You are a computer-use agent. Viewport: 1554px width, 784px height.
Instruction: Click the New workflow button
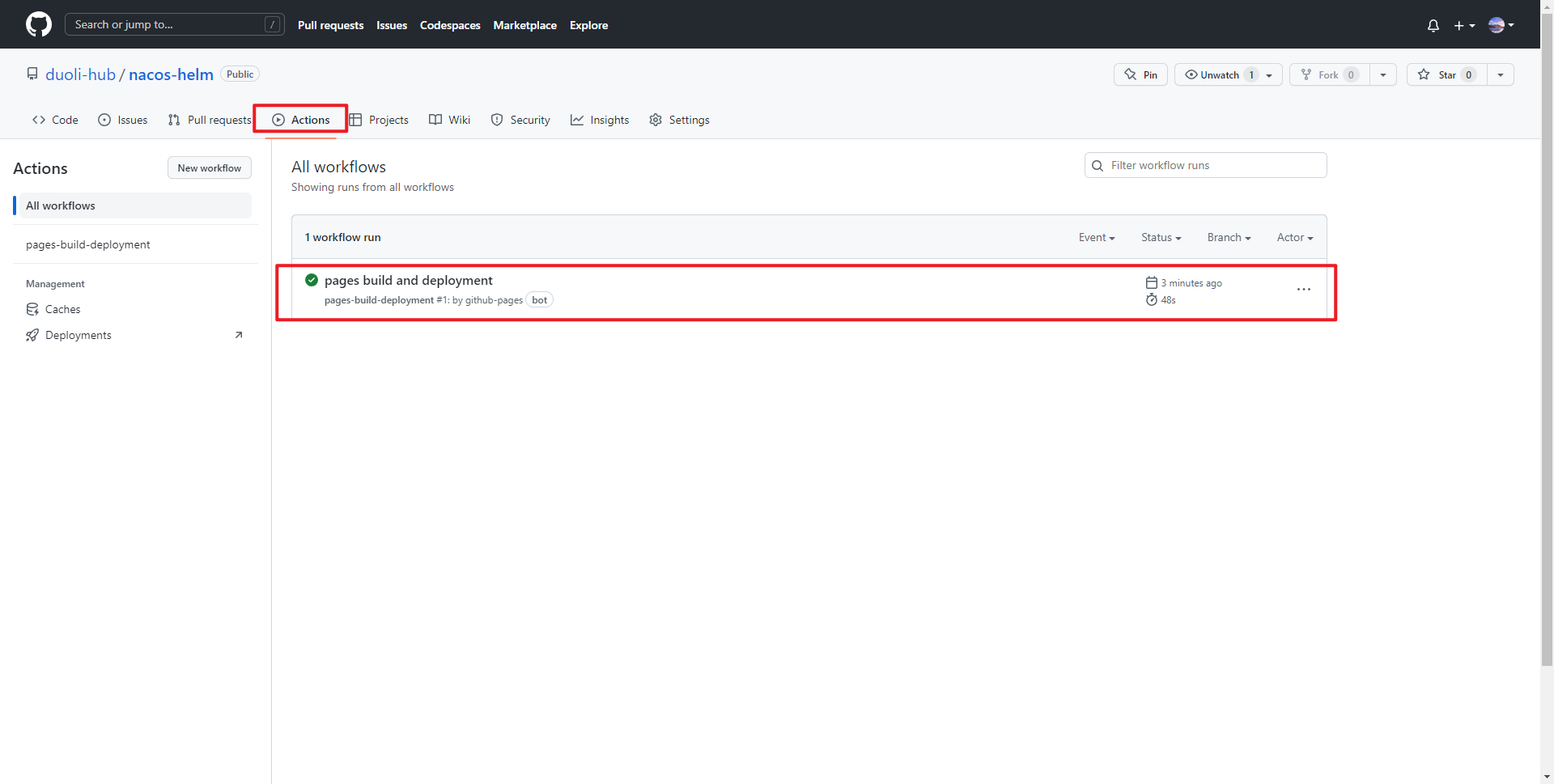(x=209, y=167)
